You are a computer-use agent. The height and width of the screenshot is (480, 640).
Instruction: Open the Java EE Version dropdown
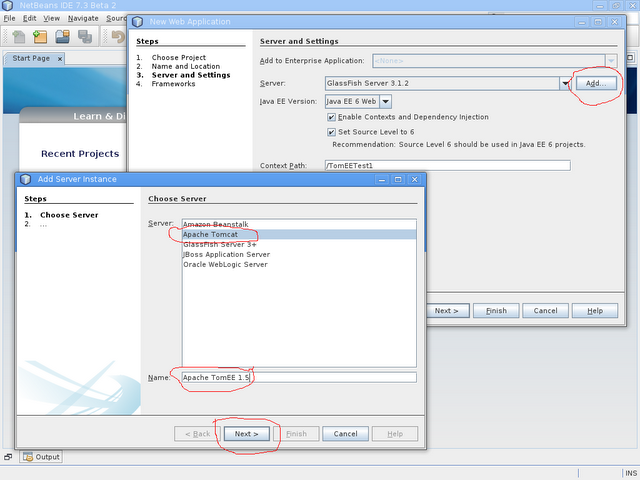point(386,102)
